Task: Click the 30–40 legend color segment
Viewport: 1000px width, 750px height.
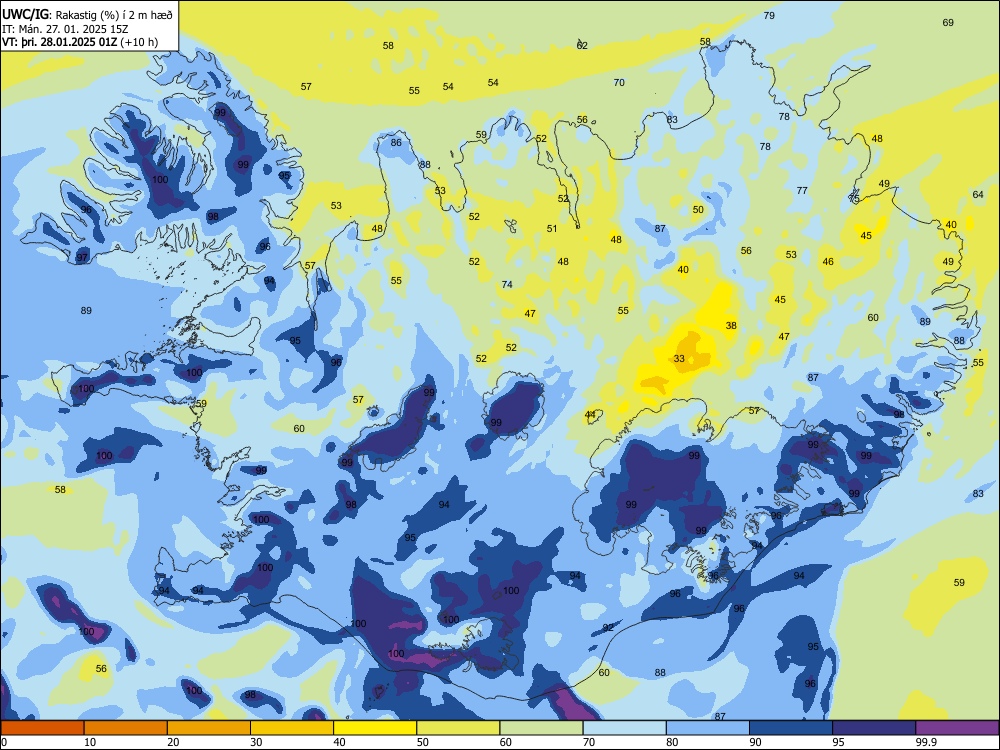Action: [x=292, y=728]
